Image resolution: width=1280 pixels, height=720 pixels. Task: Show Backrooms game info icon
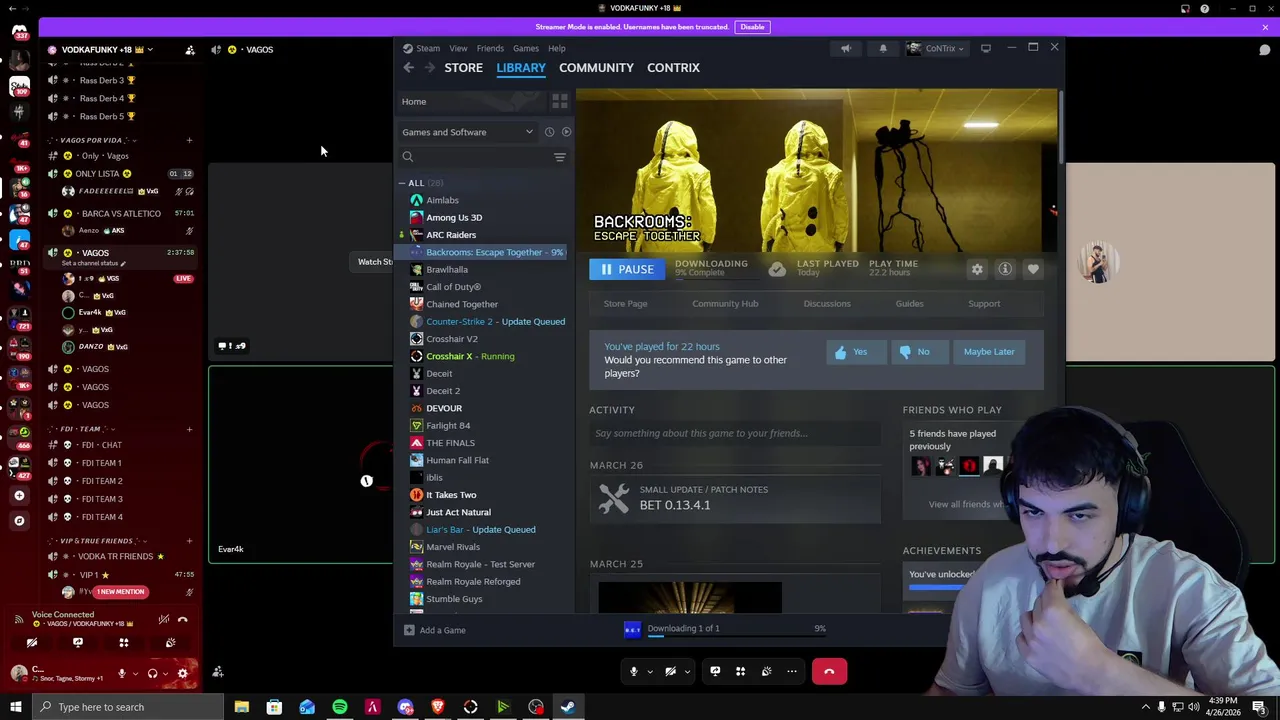point(1005,269)
